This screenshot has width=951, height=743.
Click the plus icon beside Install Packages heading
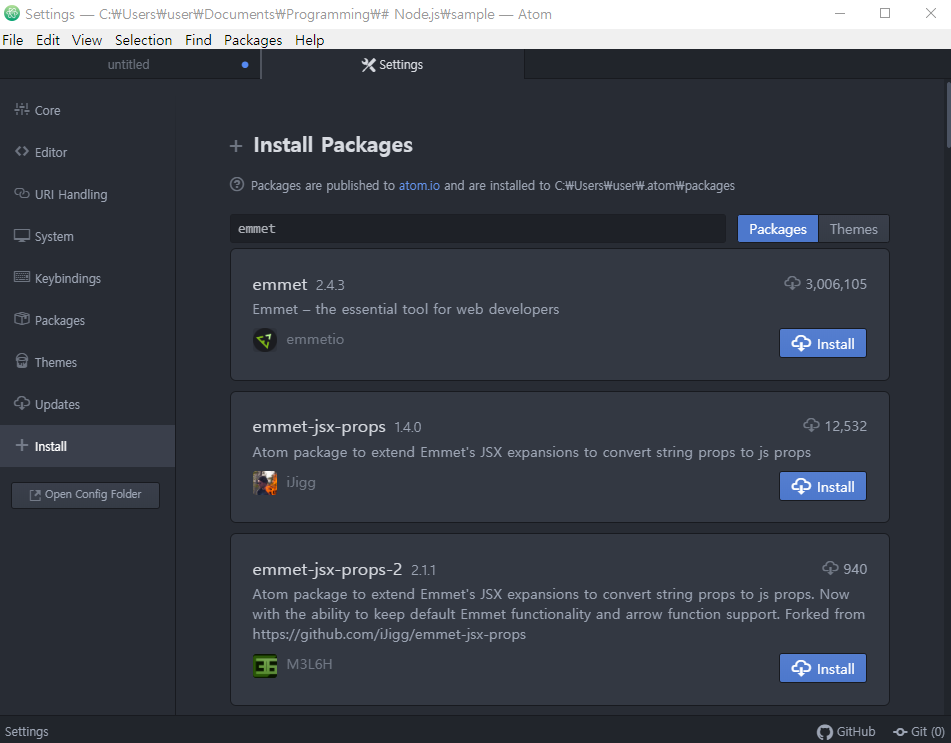[236, 146]
